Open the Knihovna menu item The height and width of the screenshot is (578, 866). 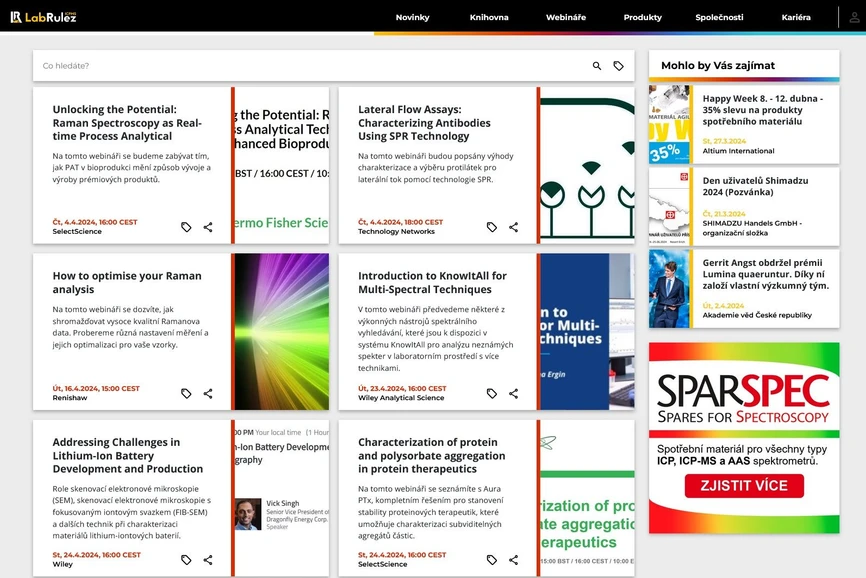(x=489, y=17)
